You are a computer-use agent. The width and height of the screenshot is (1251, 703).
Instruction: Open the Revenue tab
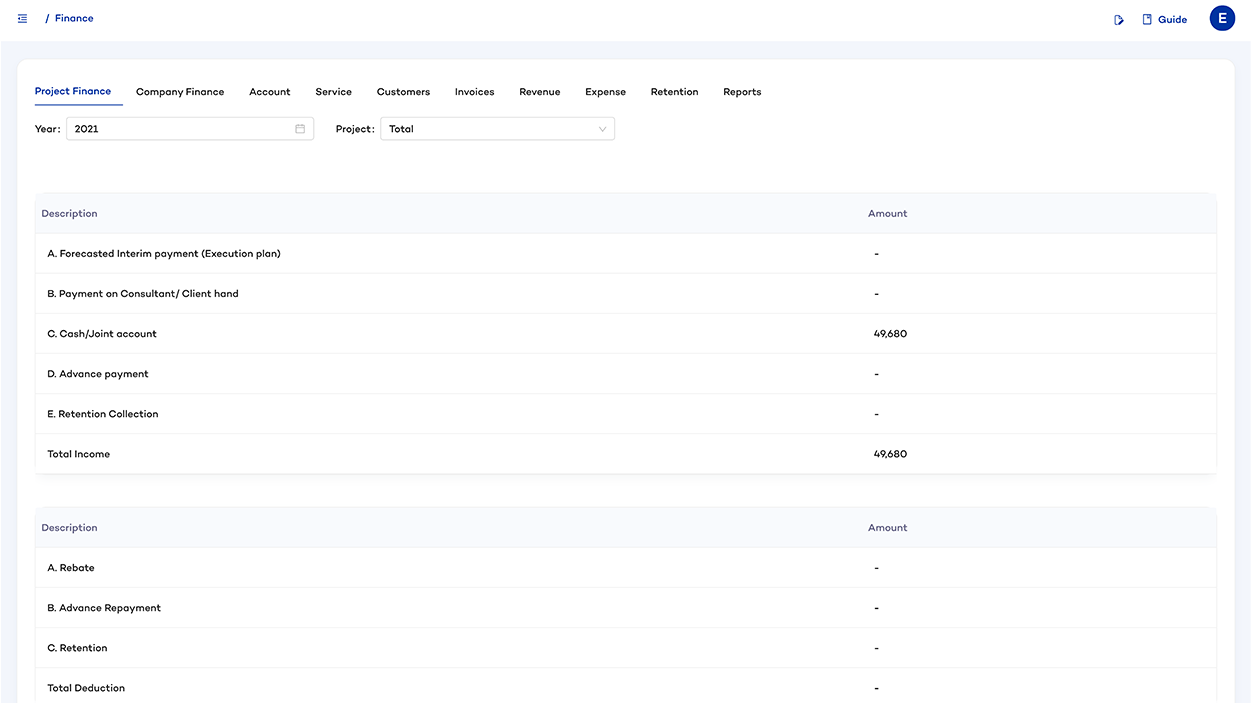pyautogui.click(x=539, y=92)
